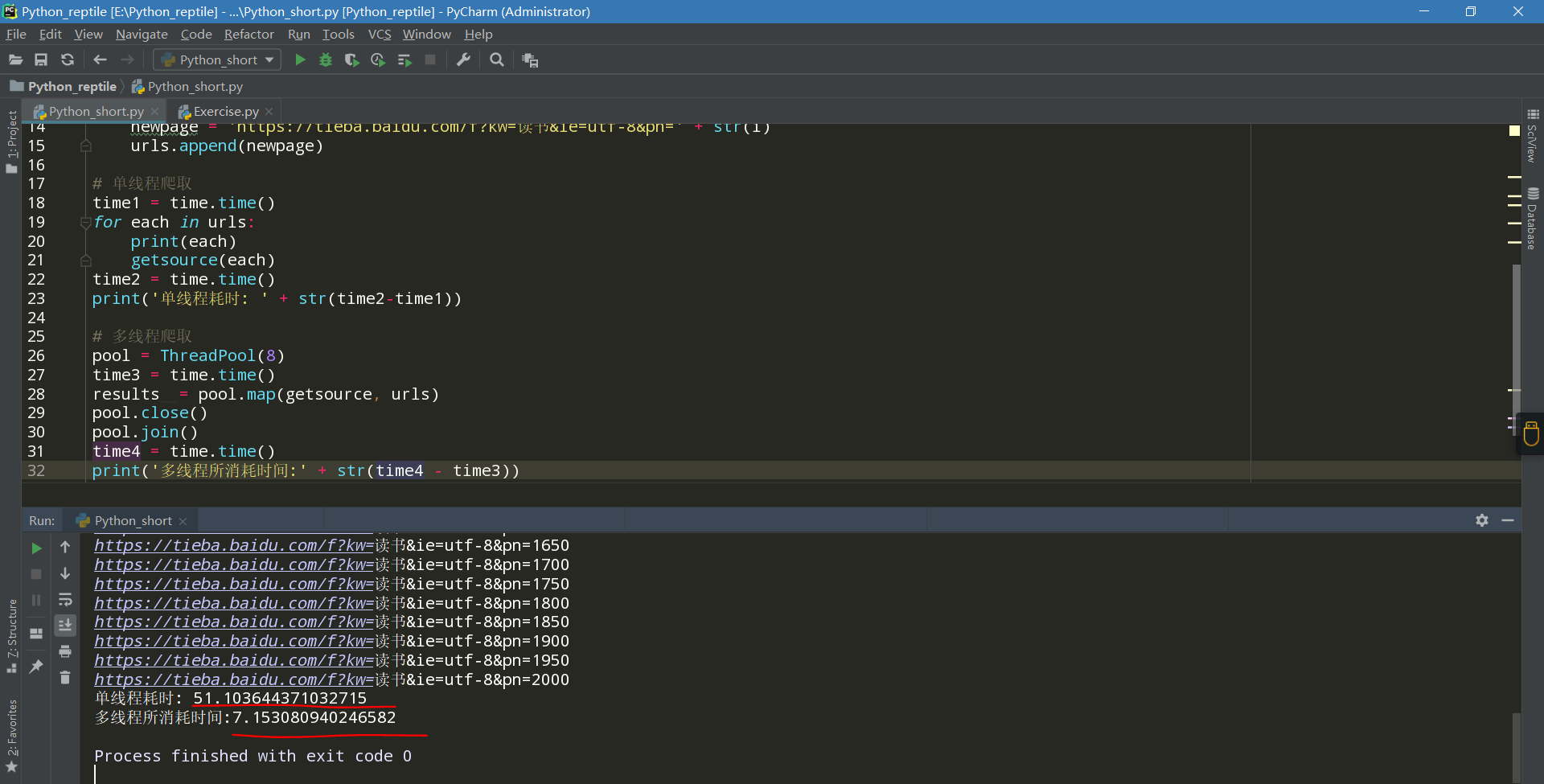
Task: Open the Refactor menu
Action: pyautogui.click(x=248, y=34)
